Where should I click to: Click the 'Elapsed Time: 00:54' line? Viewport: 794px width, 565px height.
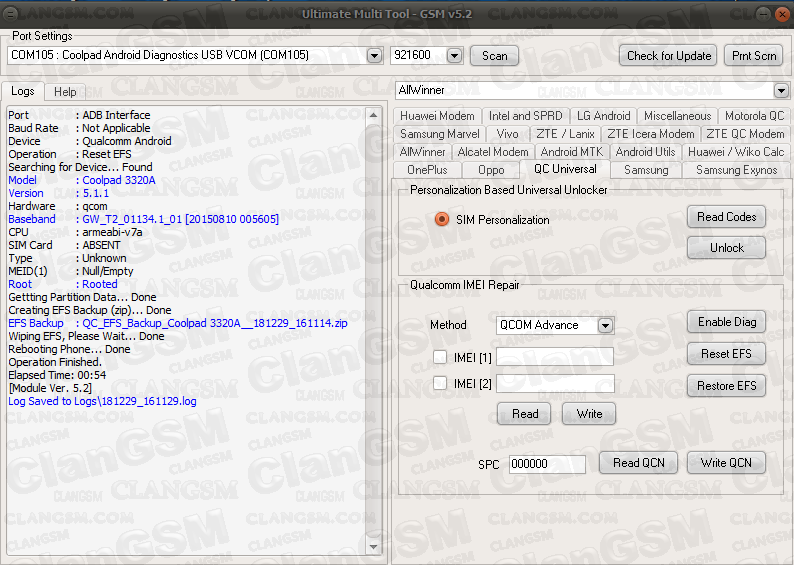click(x=57, y=375)
